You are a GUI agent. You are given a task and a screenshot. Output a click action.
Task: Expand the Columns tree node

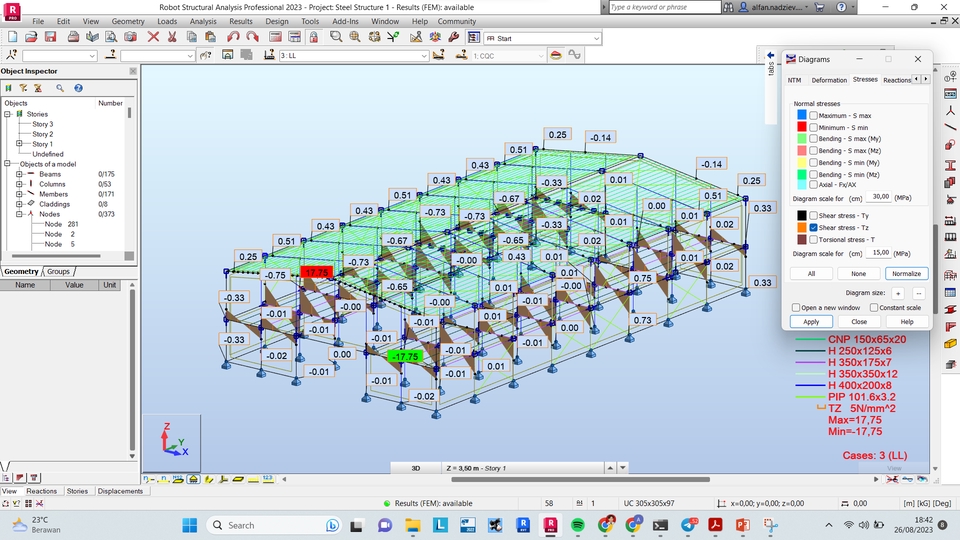click(19, 184)
